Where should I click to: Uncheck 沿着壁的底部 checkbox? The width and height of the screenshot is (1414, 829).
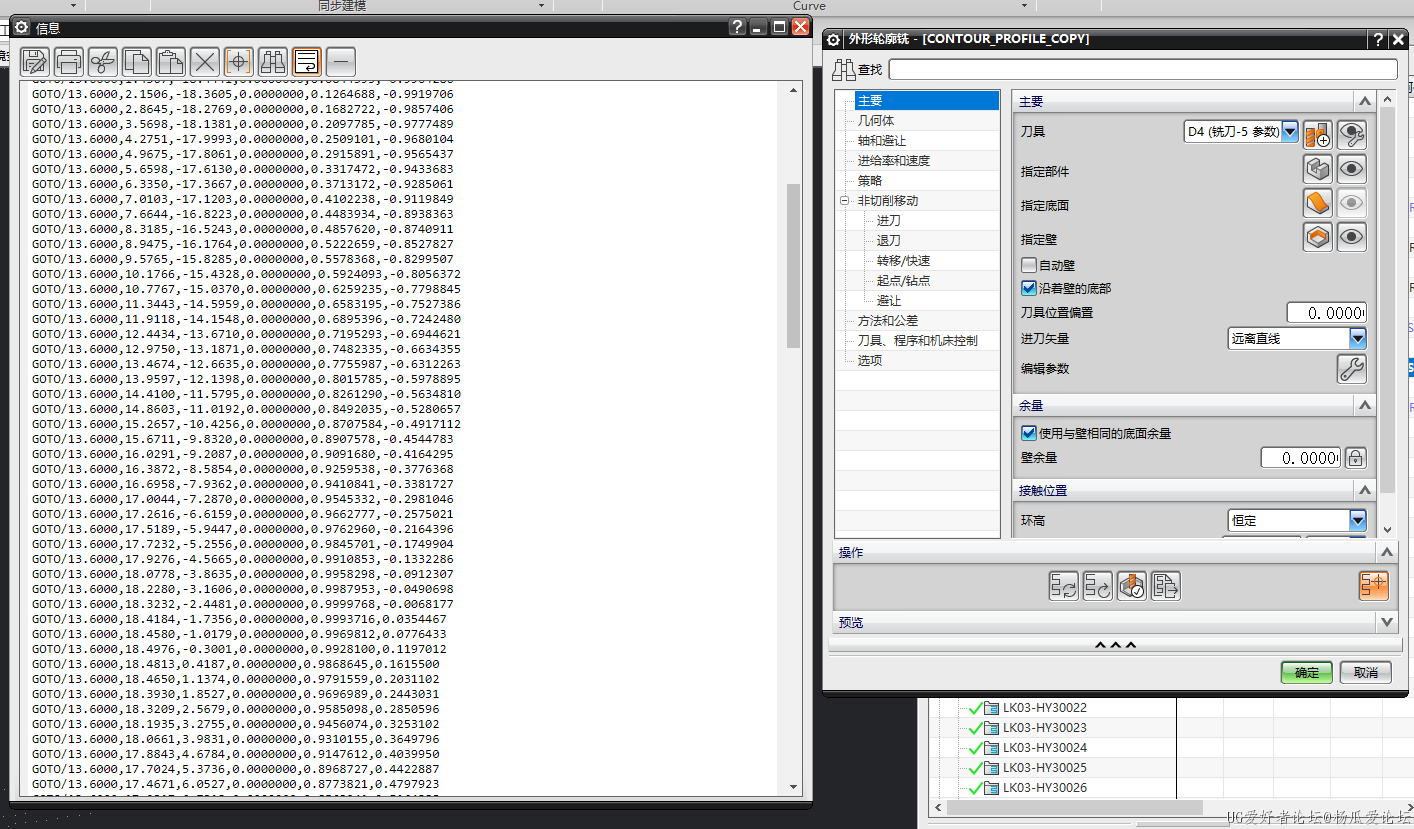pyautogui.click(x=1029, y=288)
